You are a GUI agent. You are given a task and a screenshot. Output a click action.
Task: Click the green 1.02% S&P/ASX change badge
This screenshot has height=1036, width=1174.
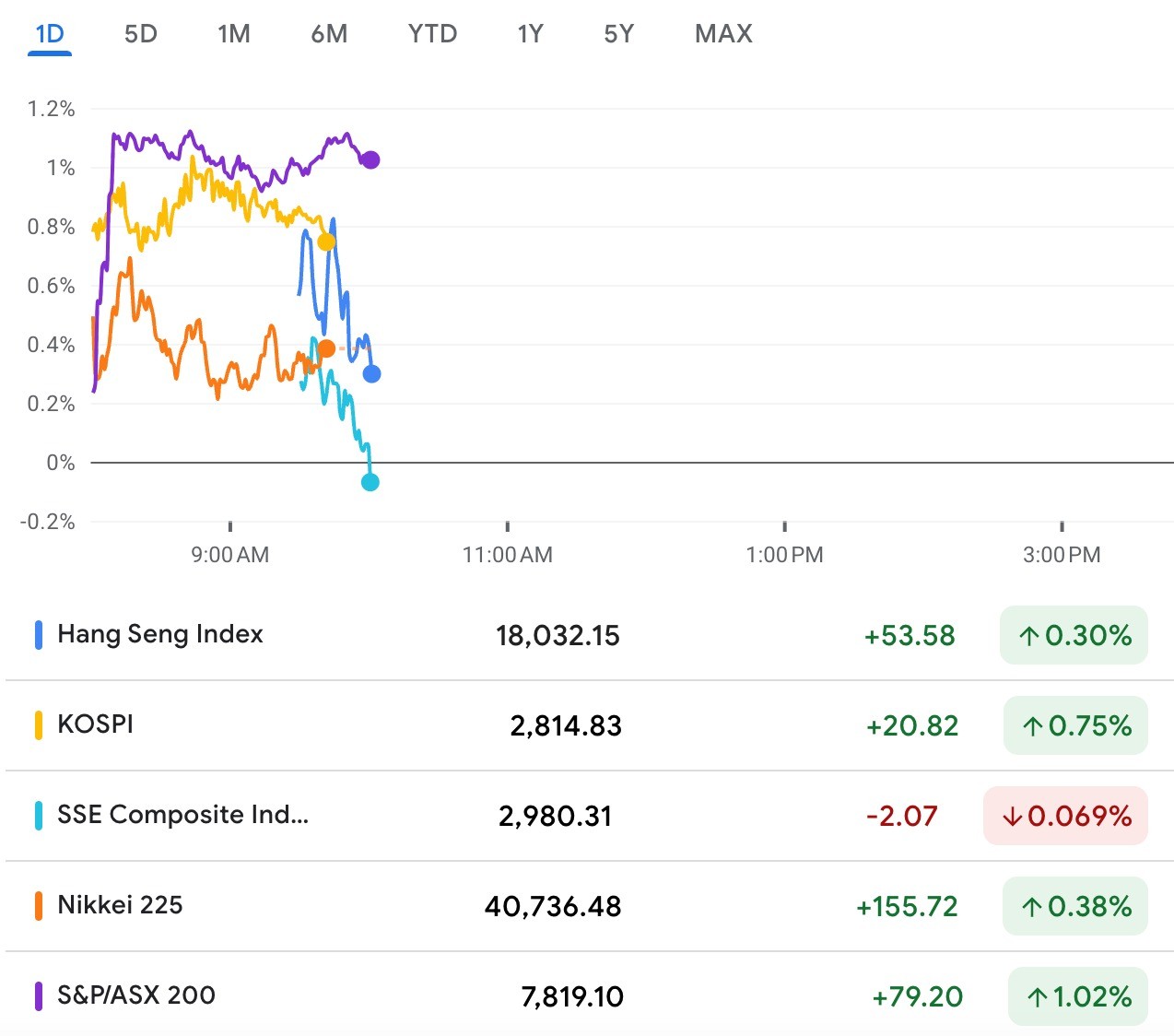tap(1078, 996)
